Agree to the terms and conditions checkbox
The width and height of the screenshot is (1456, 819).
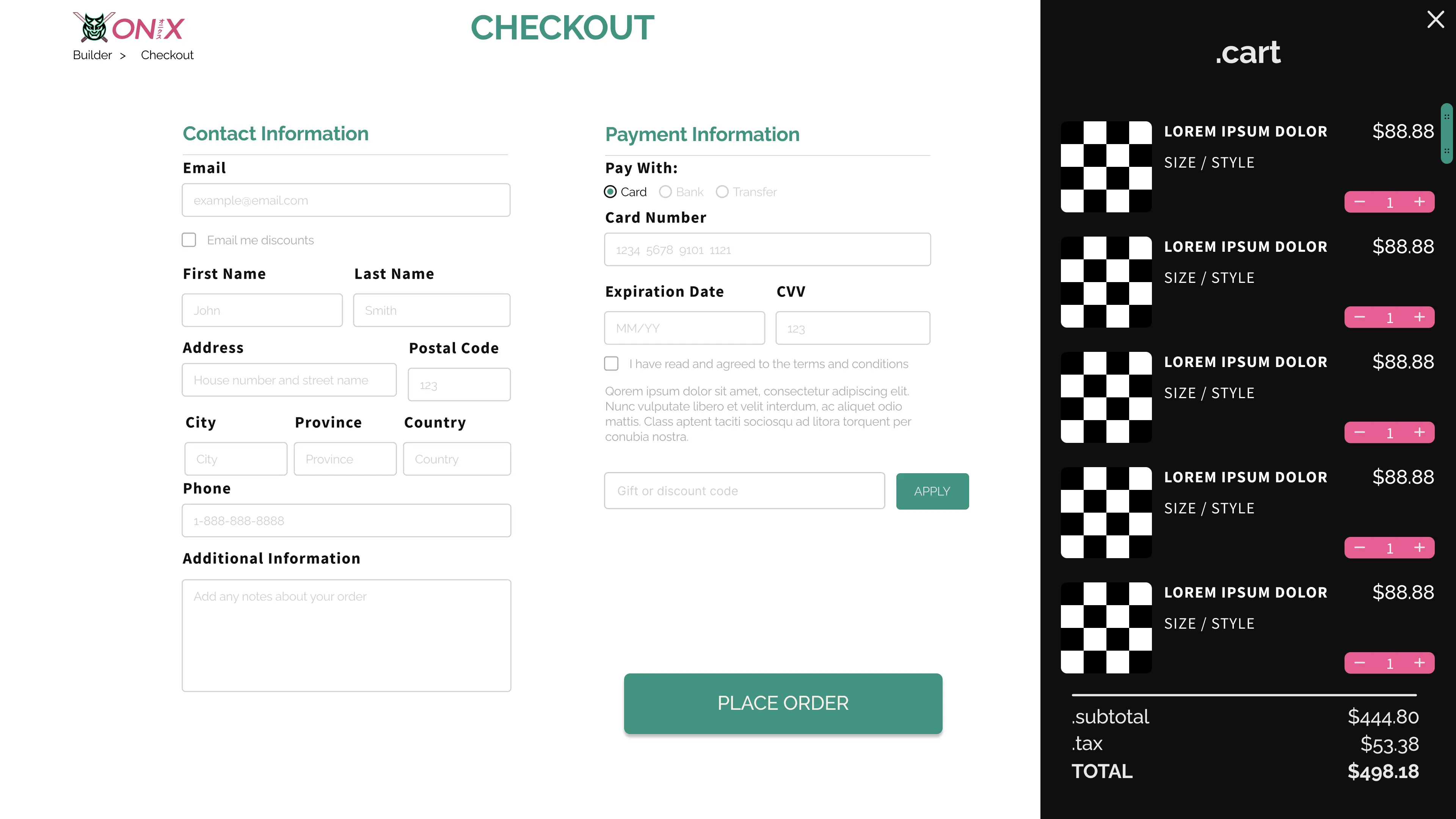(611, 364)
